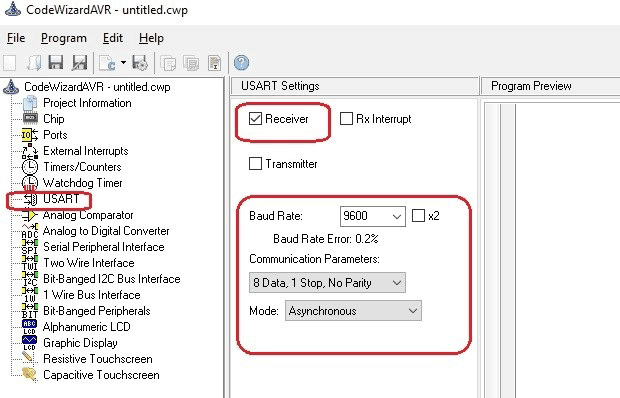Select External Interrupts label in tree

pyautogui.click(x=85, y=151)
